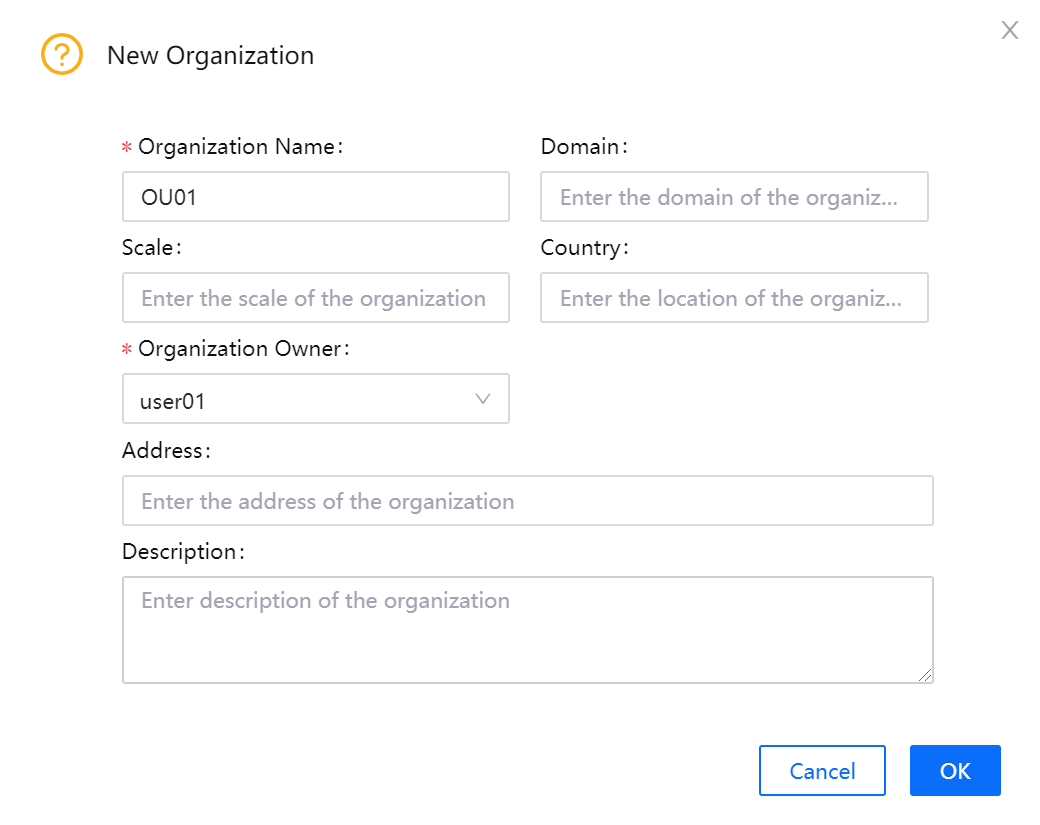Click the Organization Name field containing OU01
This screenshot has height=825, width=1040.
pos(315,197)
